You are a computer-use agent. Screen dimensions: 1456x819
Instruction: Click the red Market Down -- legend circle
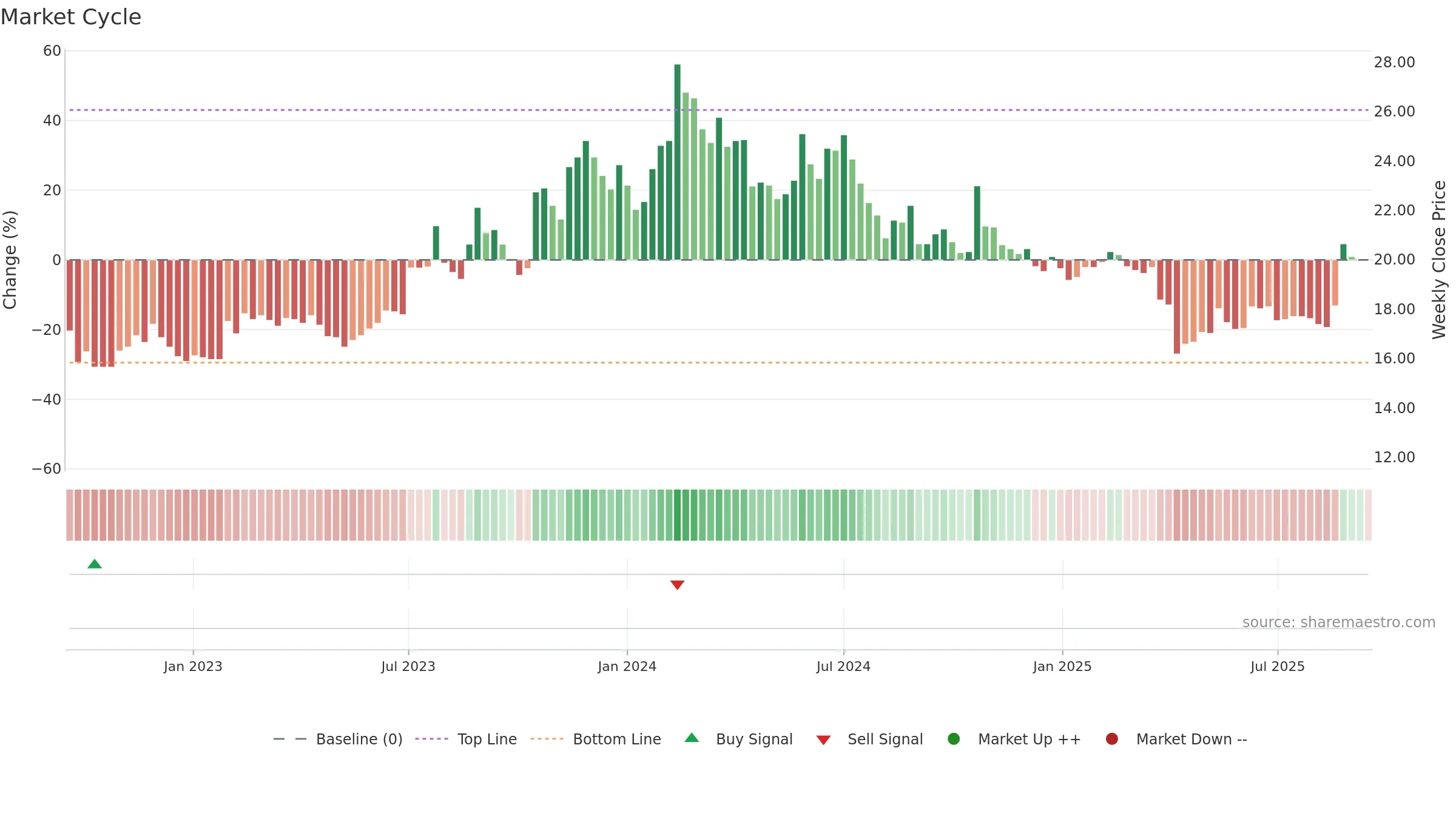point(1112,738)
